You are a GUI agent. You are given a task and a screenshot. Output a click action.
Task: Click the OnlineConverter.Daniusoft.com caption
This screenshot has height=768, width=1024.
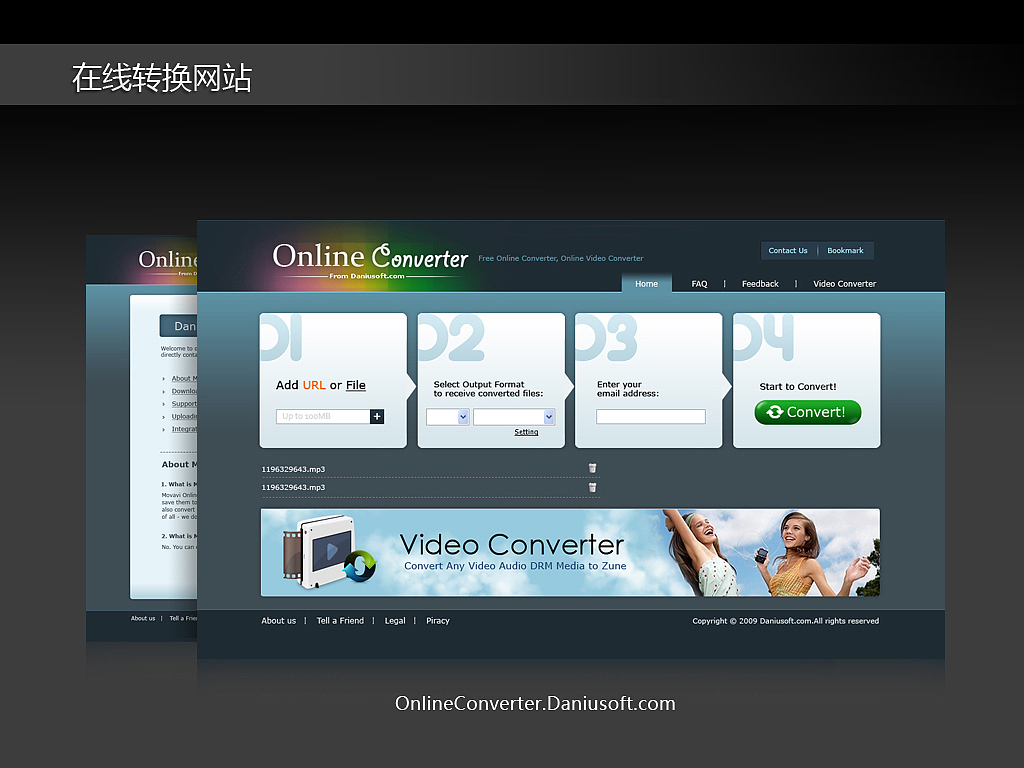click(x=536, y=703)
